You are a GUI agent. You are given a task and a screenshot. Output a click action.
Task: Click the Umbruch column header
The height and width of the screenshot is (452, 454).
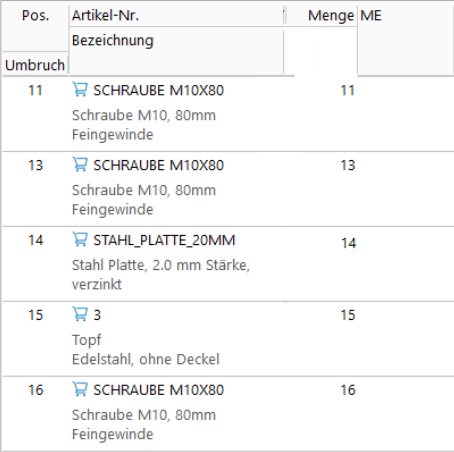pos(35,65)
